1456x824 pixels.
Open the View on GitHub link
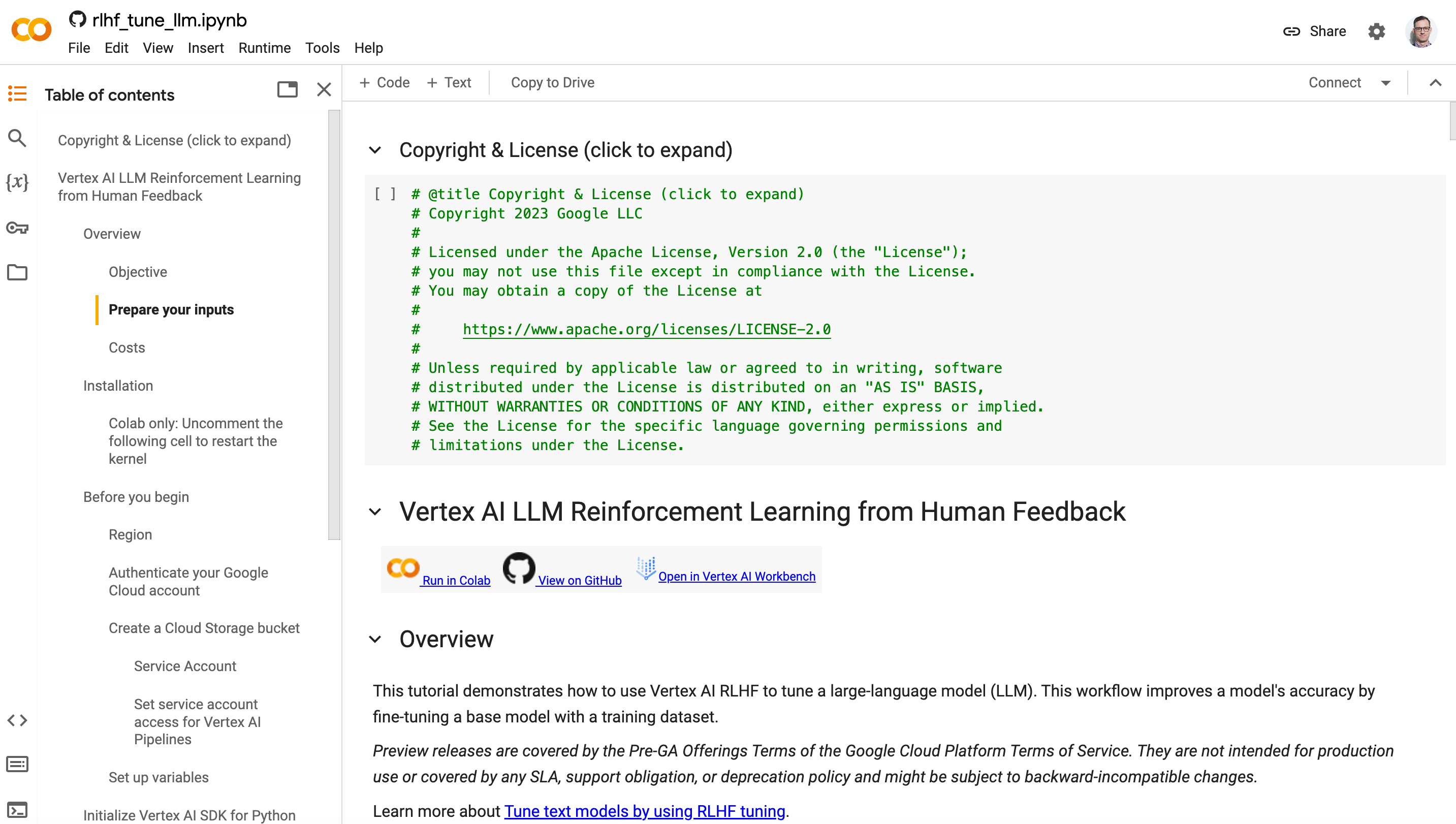[x=580, y=581]
